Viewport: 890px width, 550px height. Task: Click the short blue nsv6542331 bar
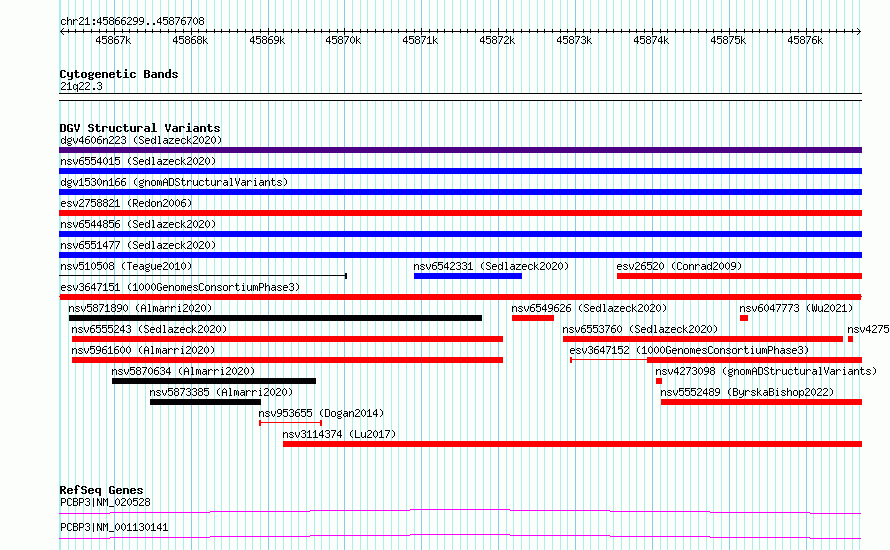[468, 276]
